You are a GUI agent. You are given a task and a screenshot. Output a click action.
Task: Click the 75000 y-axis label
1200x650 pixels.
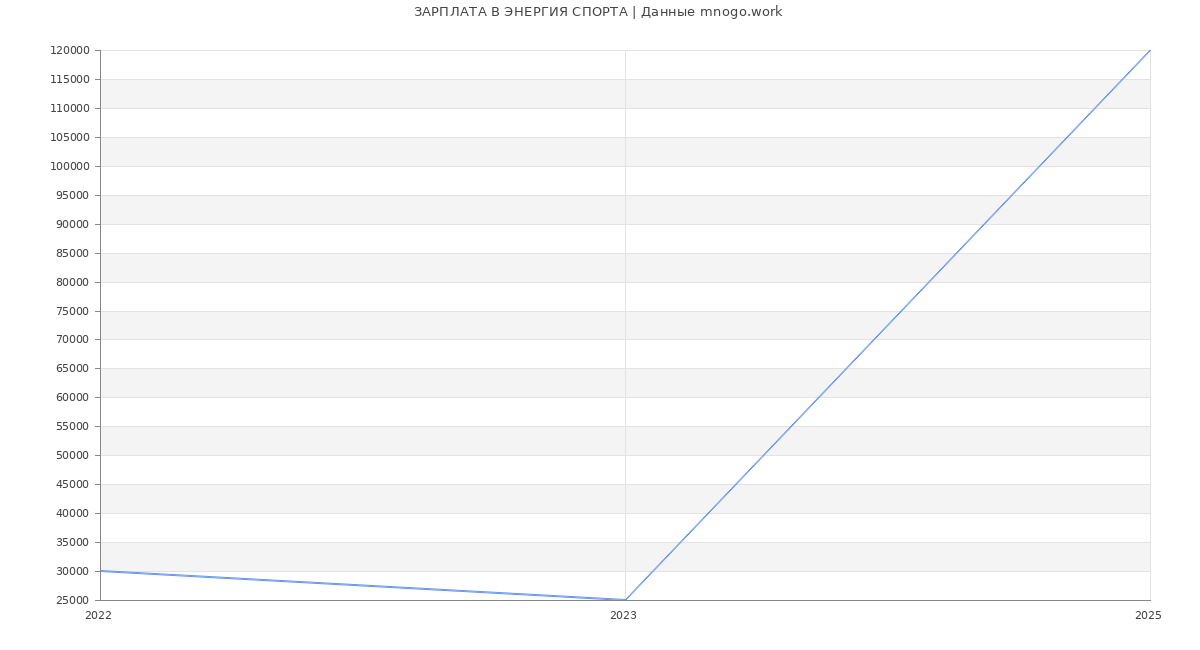[x=73, y=312]
